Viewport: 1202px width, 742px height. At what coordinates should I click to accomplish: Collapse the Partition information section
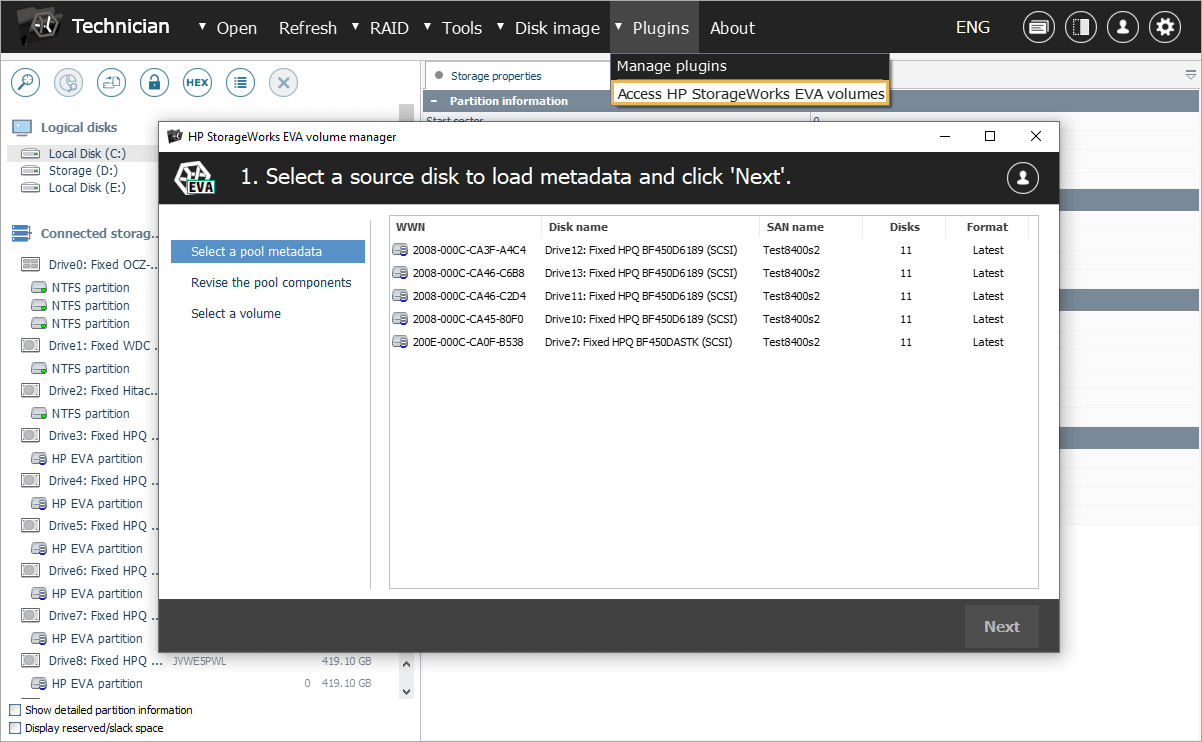pos(433,101)
